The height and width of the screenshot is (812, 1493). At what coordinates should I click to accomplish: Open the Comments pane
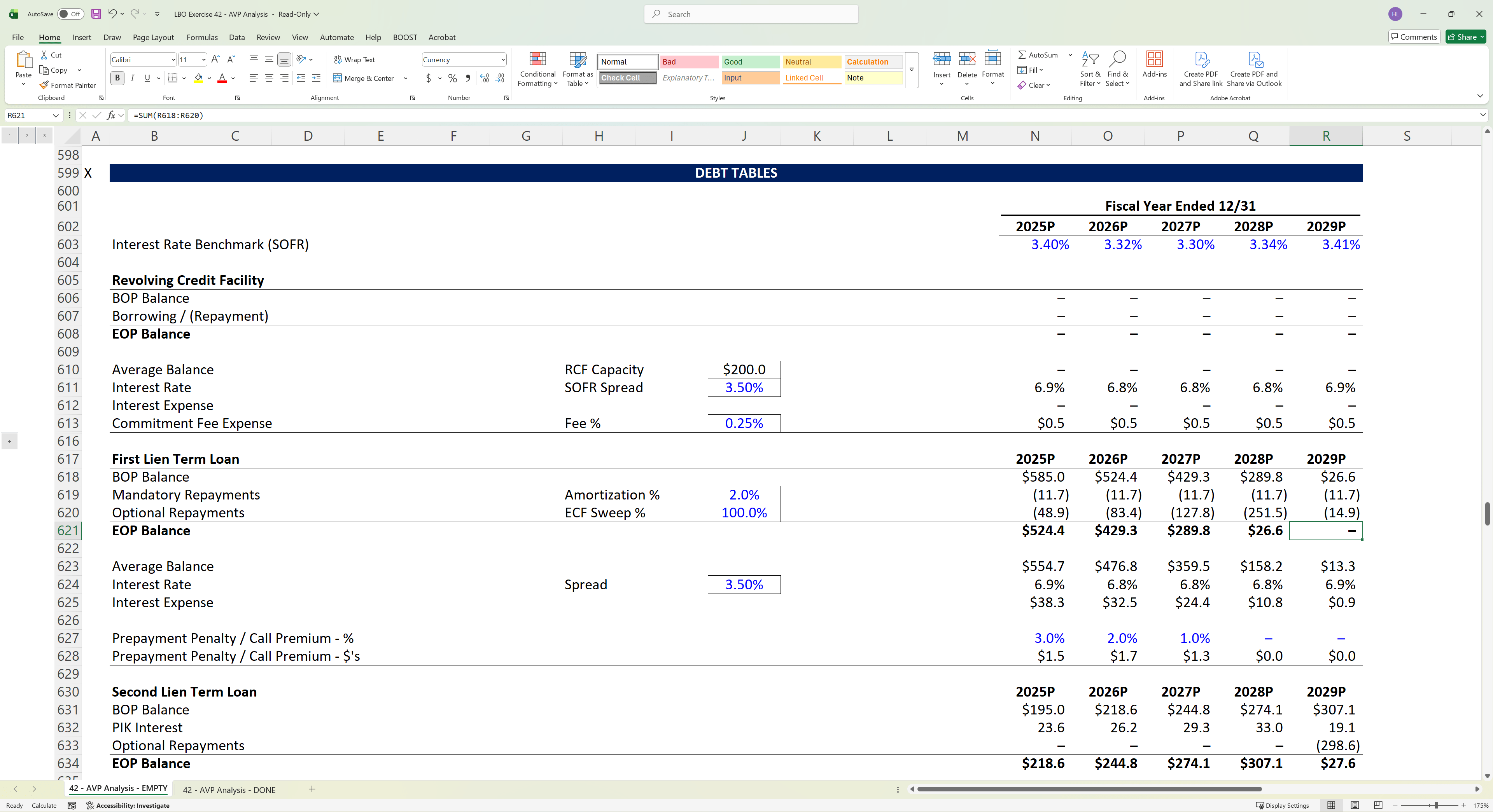(1414, 37)
